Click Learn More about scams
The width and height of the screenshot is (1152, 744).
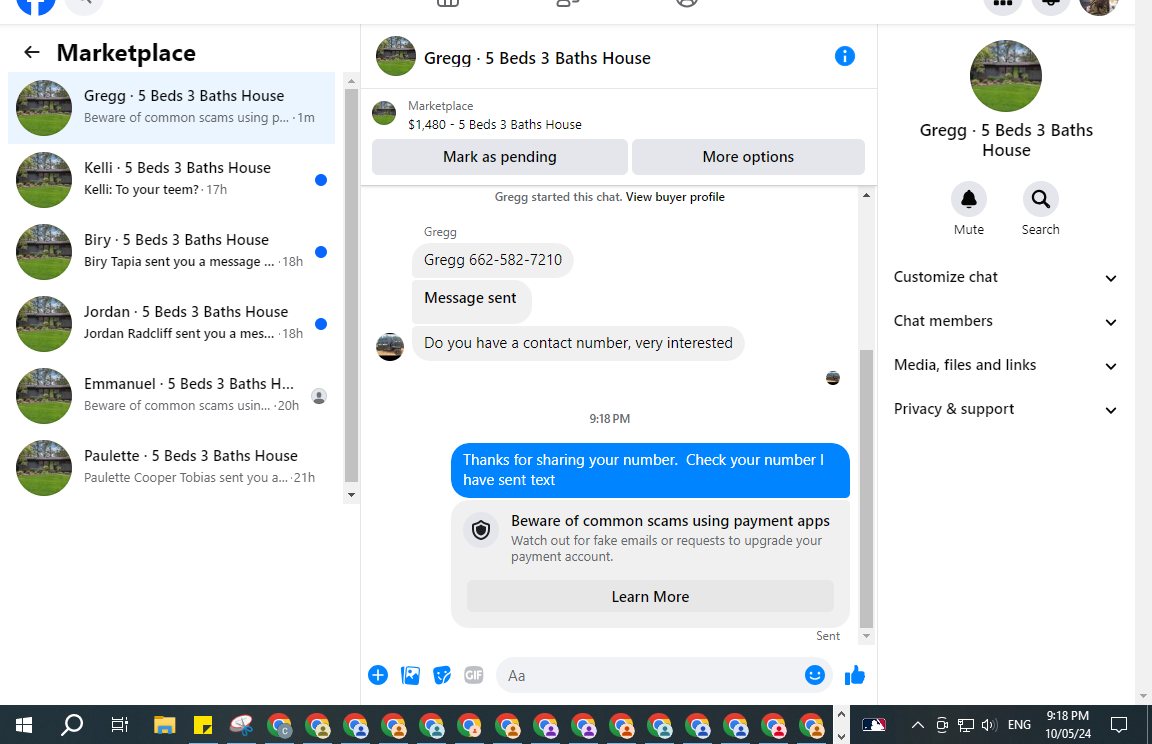click(x=650, y=596)
